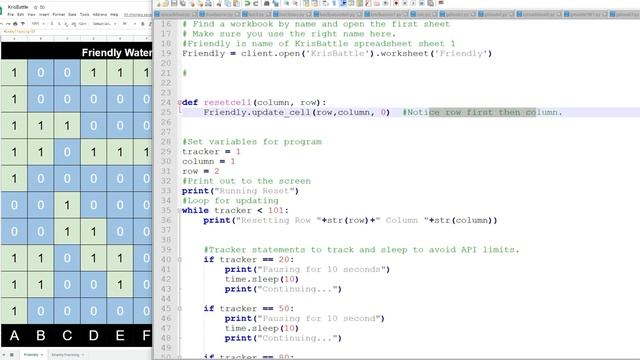Click the '#Set variables for program' comment
This screenshot has width=640, height=360.
point(252,142)
